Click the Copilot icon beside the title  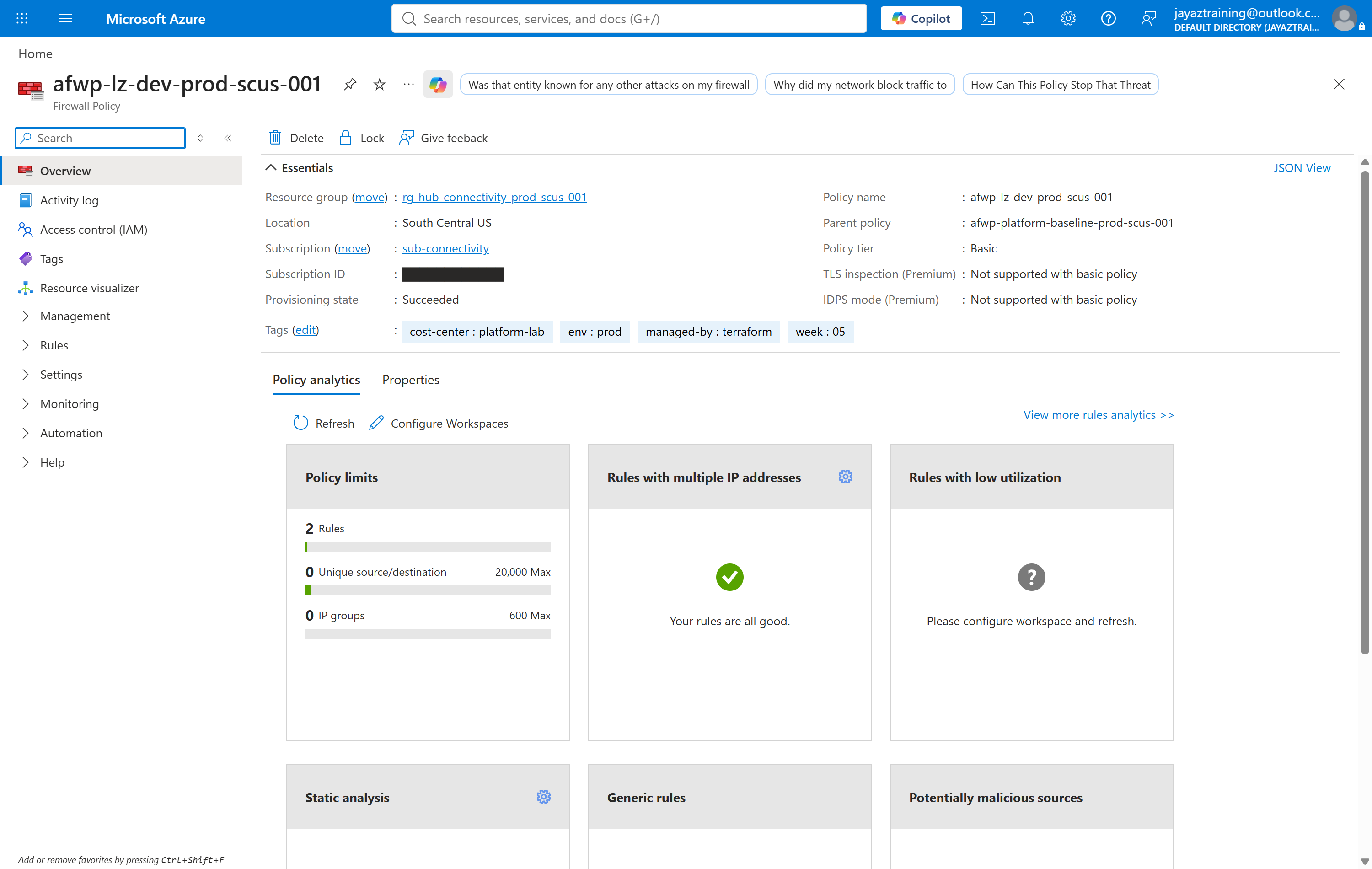coord(438,85)
